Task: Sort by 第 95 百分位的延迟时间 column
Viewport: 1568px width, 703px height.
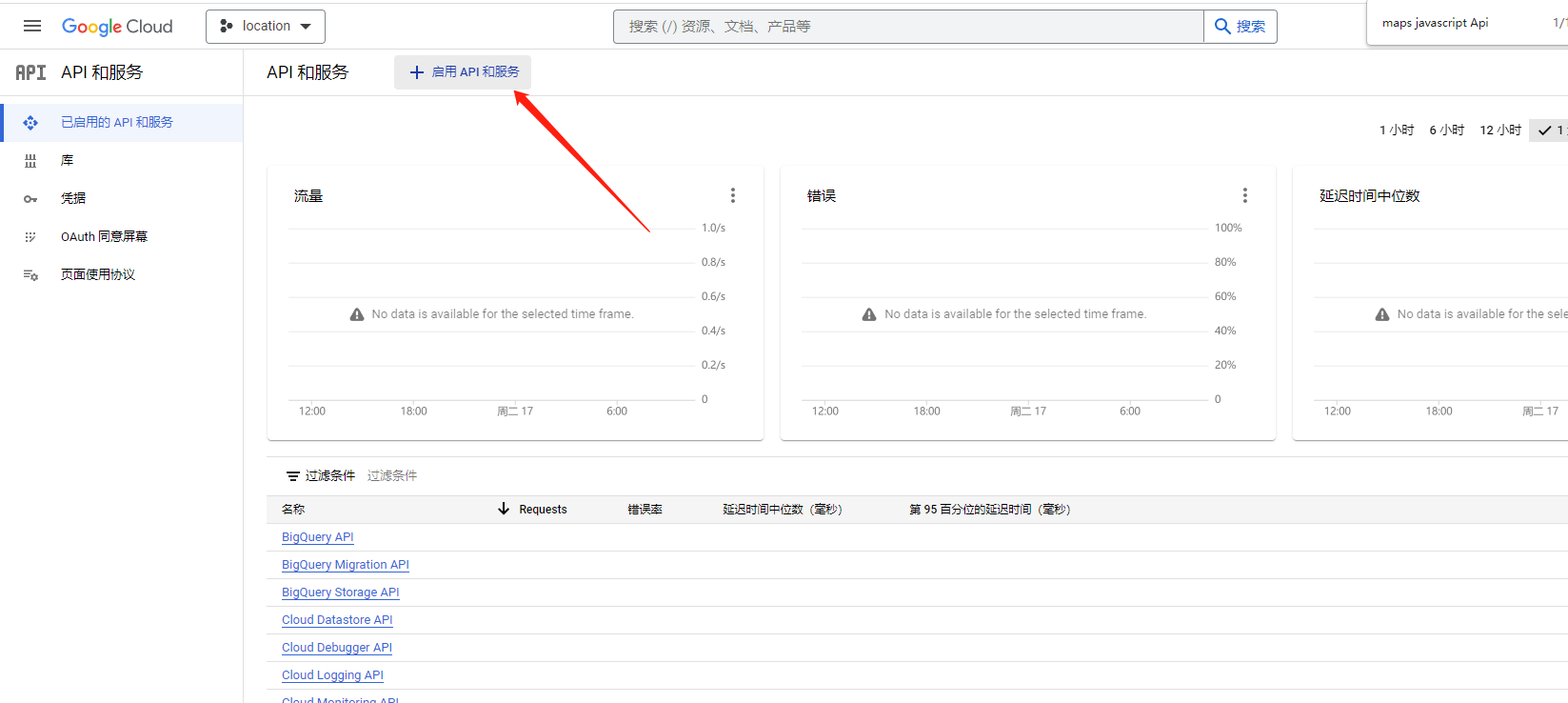Action: [x=989, y=510]
